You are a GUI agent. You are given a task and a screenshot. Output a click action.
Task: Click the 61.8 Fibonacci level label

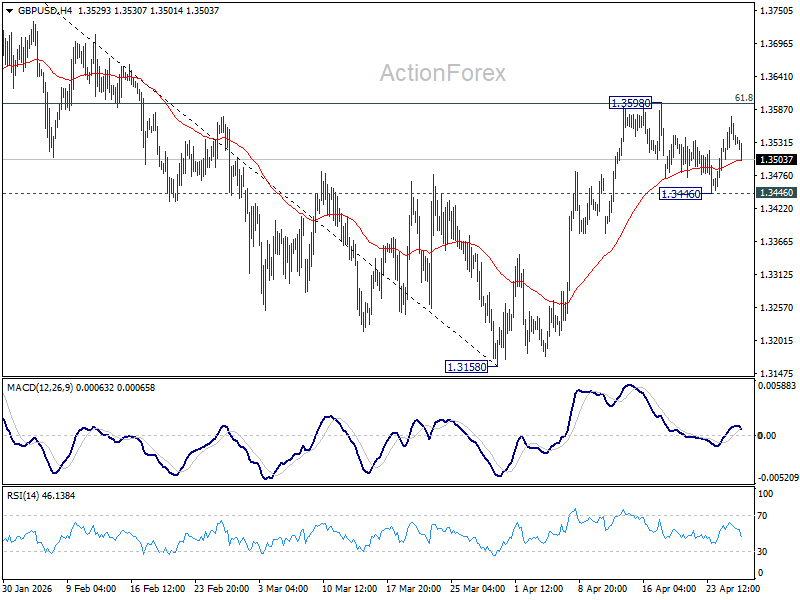743,97
